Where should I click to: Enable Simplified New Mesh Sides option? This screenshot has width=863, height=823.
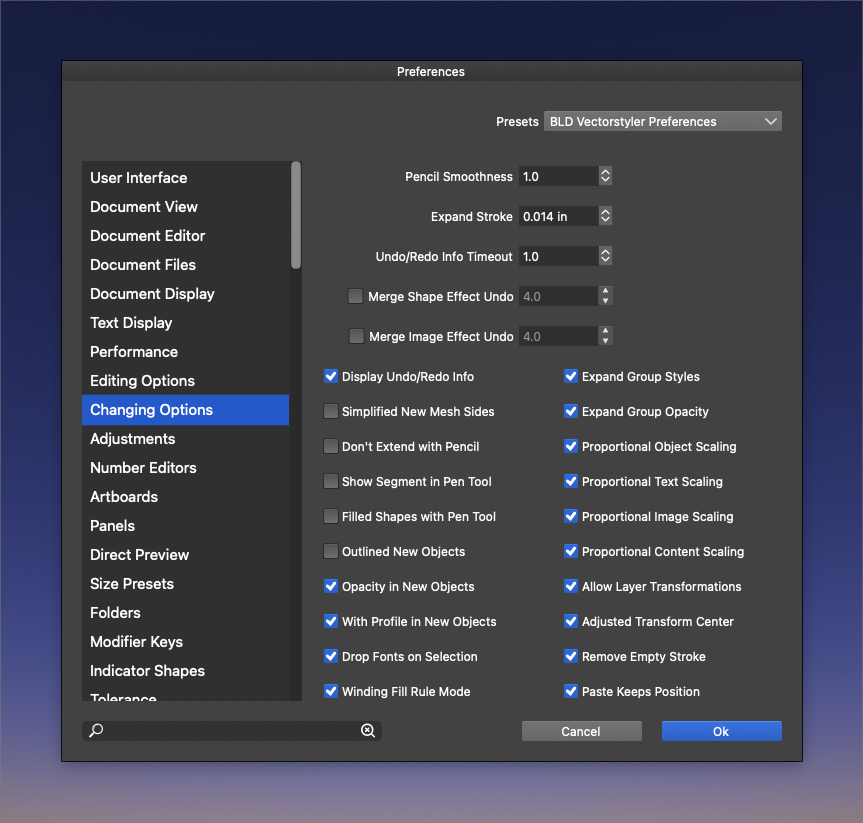coord(331,411)
